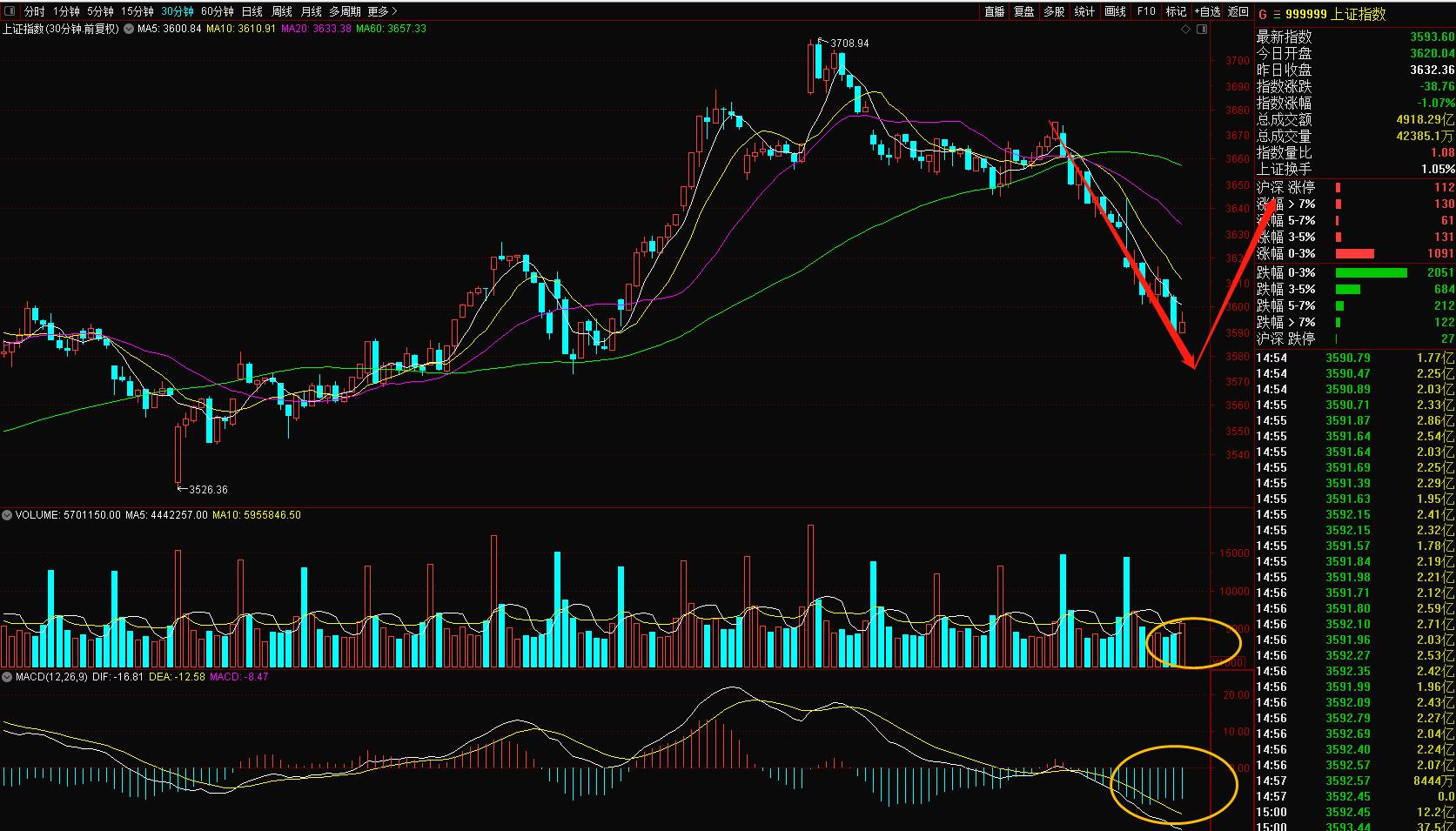Toggle the left sidebar panel icon

point(10,11)
